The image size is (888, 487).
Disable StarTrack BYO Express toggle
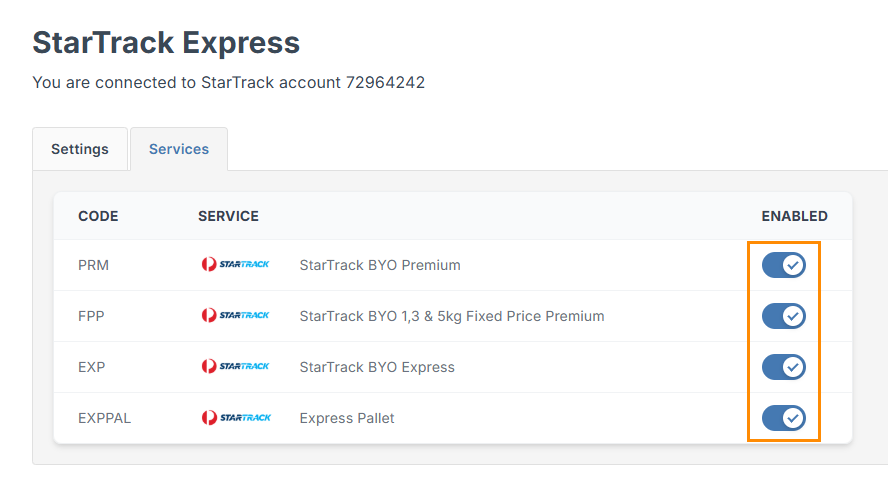783,367
